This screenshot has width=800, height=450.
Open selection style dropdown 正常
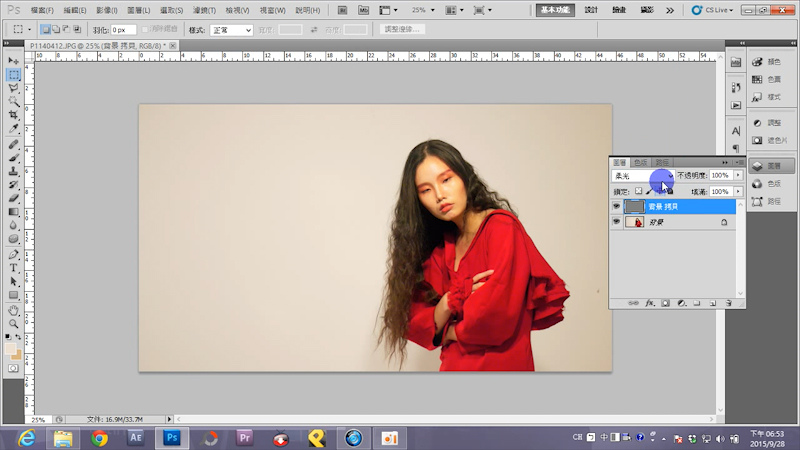point(231,30)
